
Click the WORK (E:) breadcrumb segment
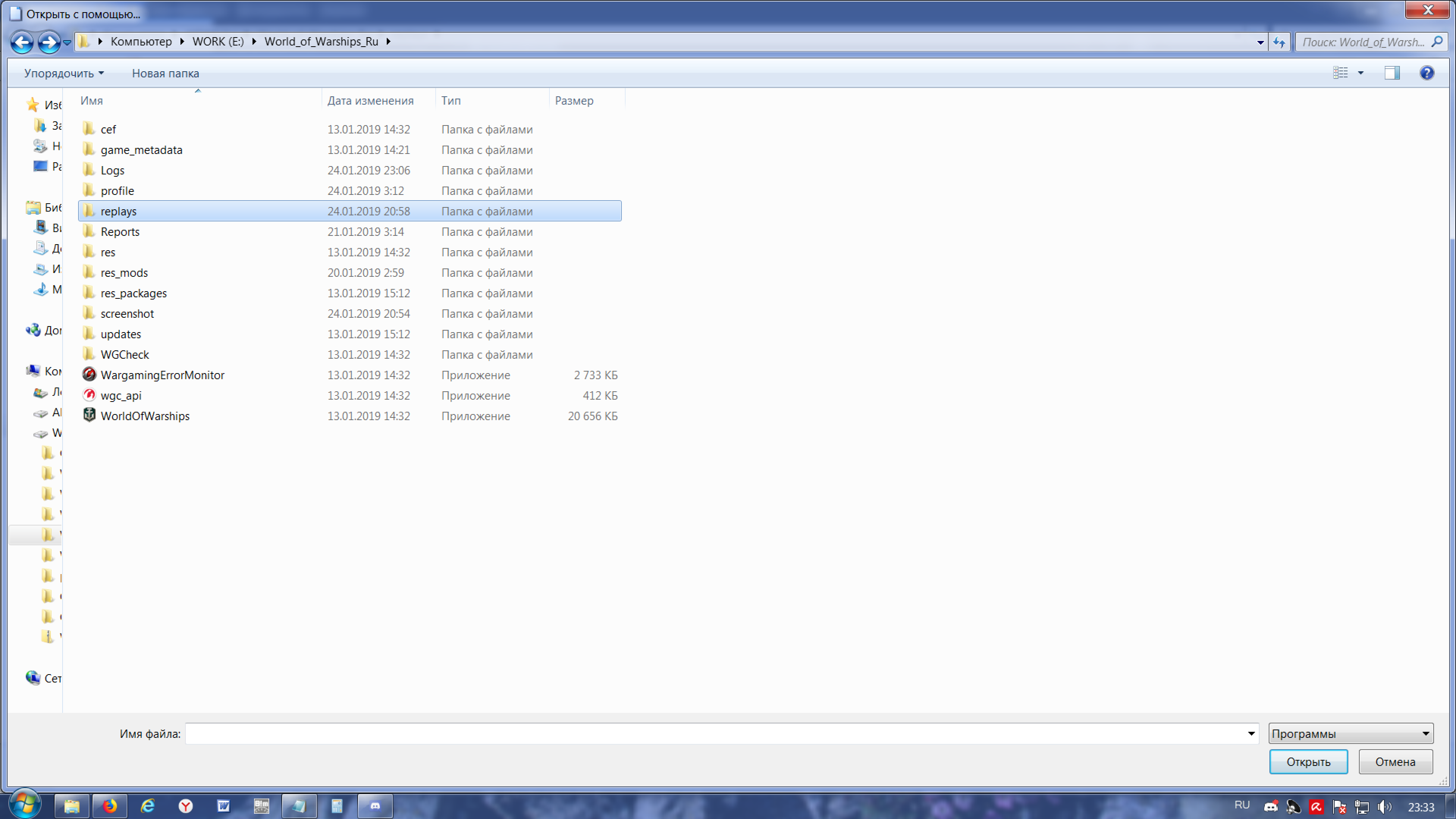coord(218,41)
